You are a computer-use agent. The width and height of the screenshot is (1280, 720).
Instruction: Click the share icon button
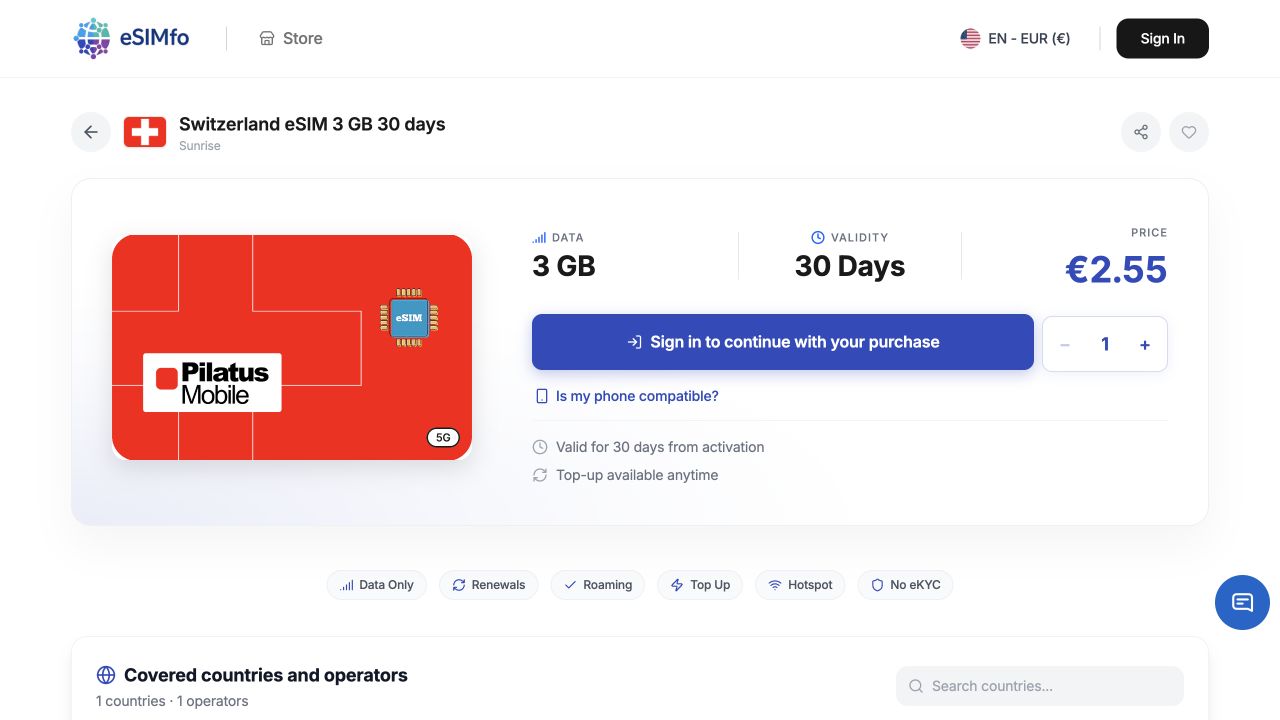[1141, 132]
